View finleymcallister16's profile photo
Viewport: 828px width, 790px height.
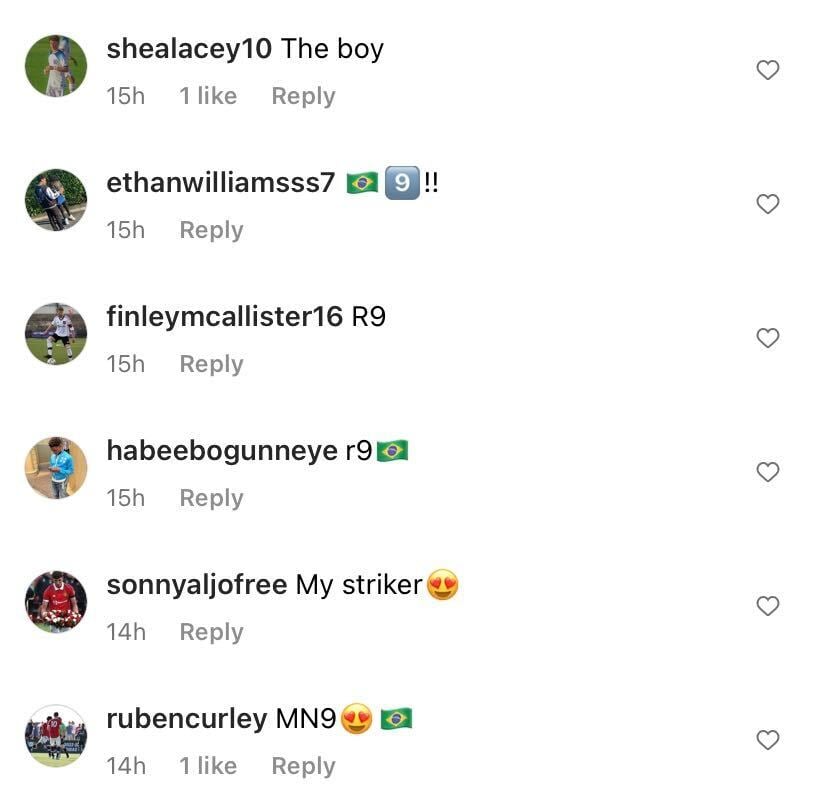[x=56, y=334]
